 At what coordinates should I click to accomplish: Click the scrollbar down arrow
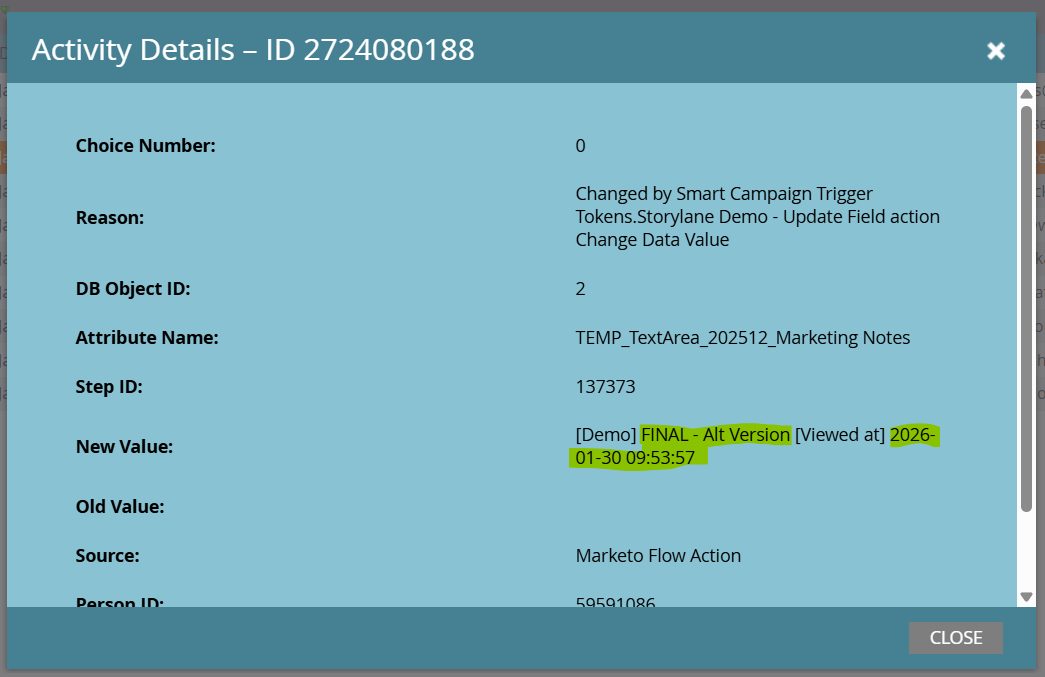pyautogui.click(x=1026, y=596)
